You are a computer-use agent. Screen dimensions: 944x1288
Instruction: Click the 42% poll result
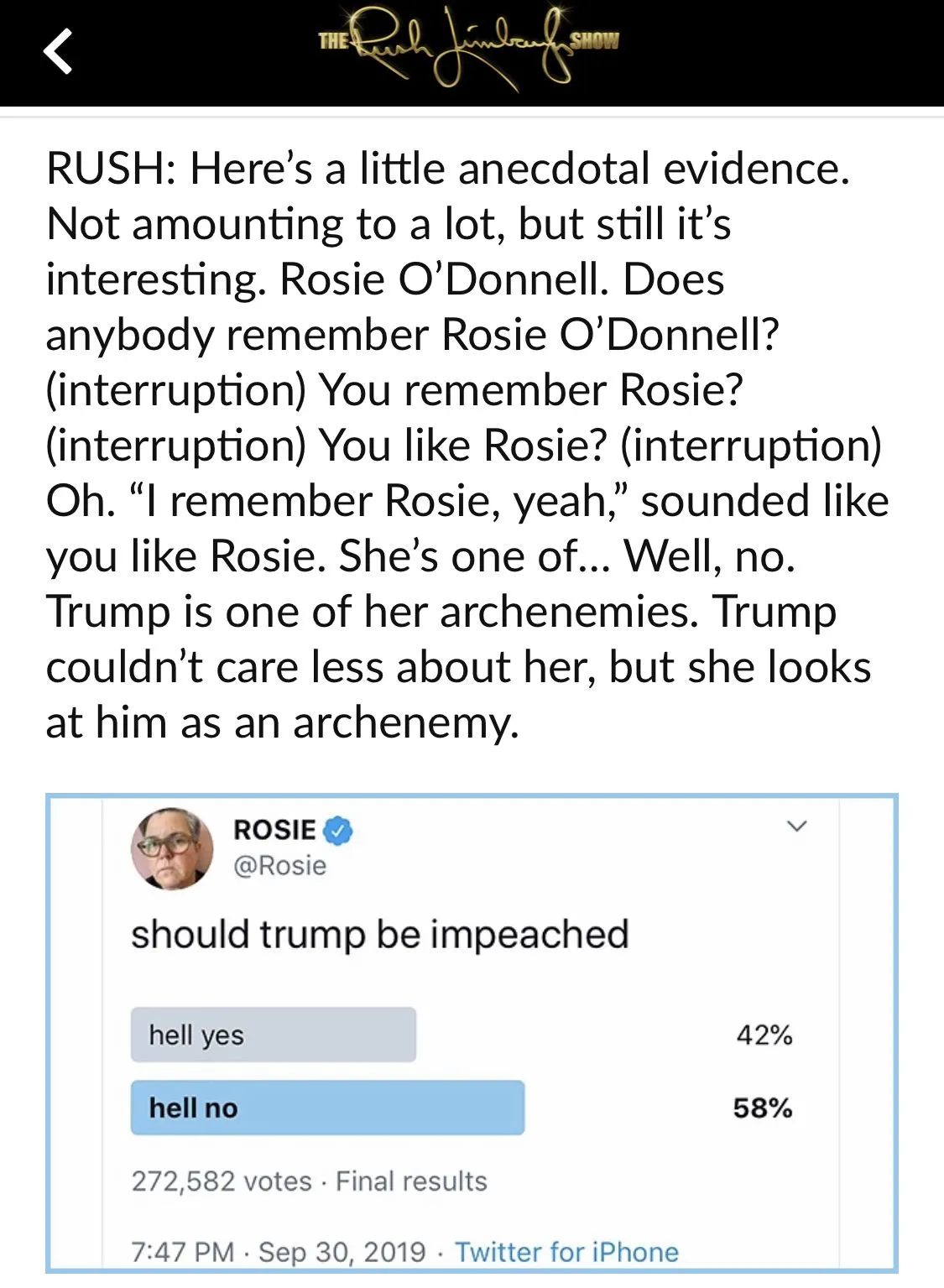pyautogui.click(x=764, y=1035)
